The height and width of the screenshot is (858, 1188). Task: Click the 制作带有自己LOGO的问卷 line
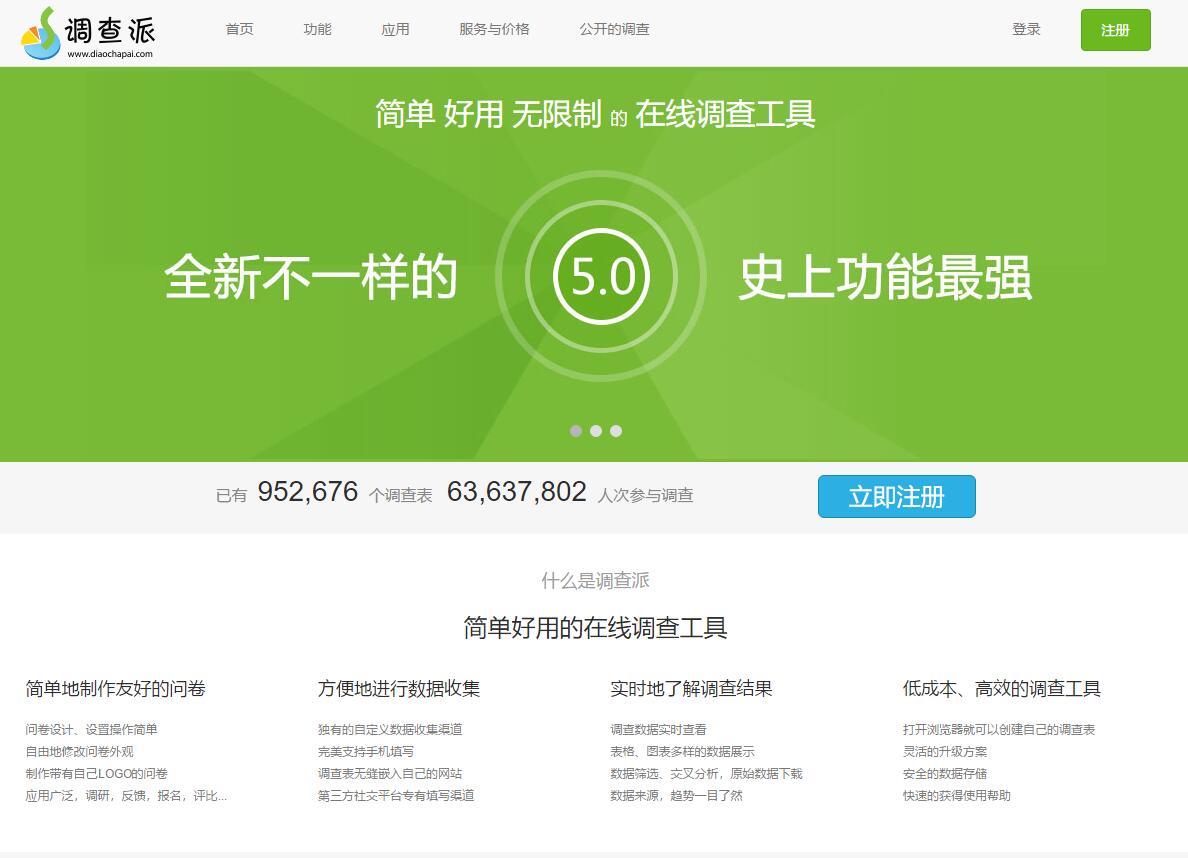point(96,773)
